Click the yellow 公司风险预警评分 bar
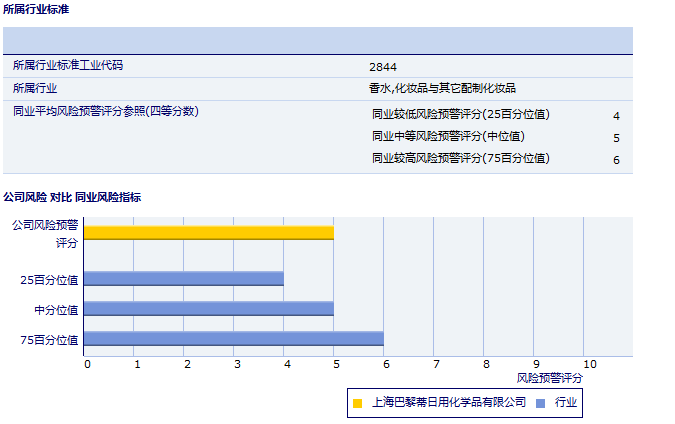 (x=208, y=232)
